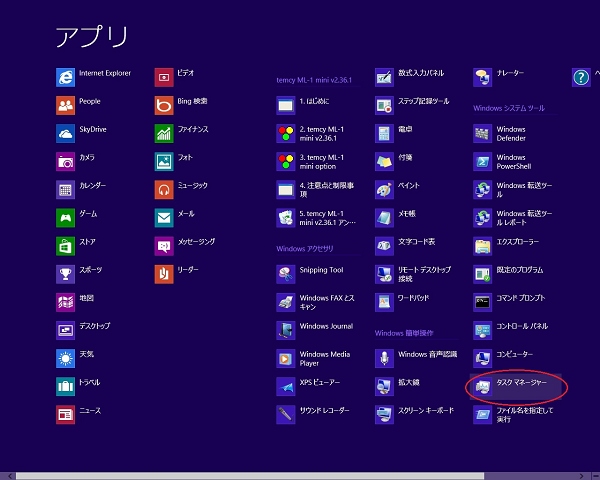Open メモ帳 notepad
The height and width of the screenshot is (480, 600).
(384, 218)
